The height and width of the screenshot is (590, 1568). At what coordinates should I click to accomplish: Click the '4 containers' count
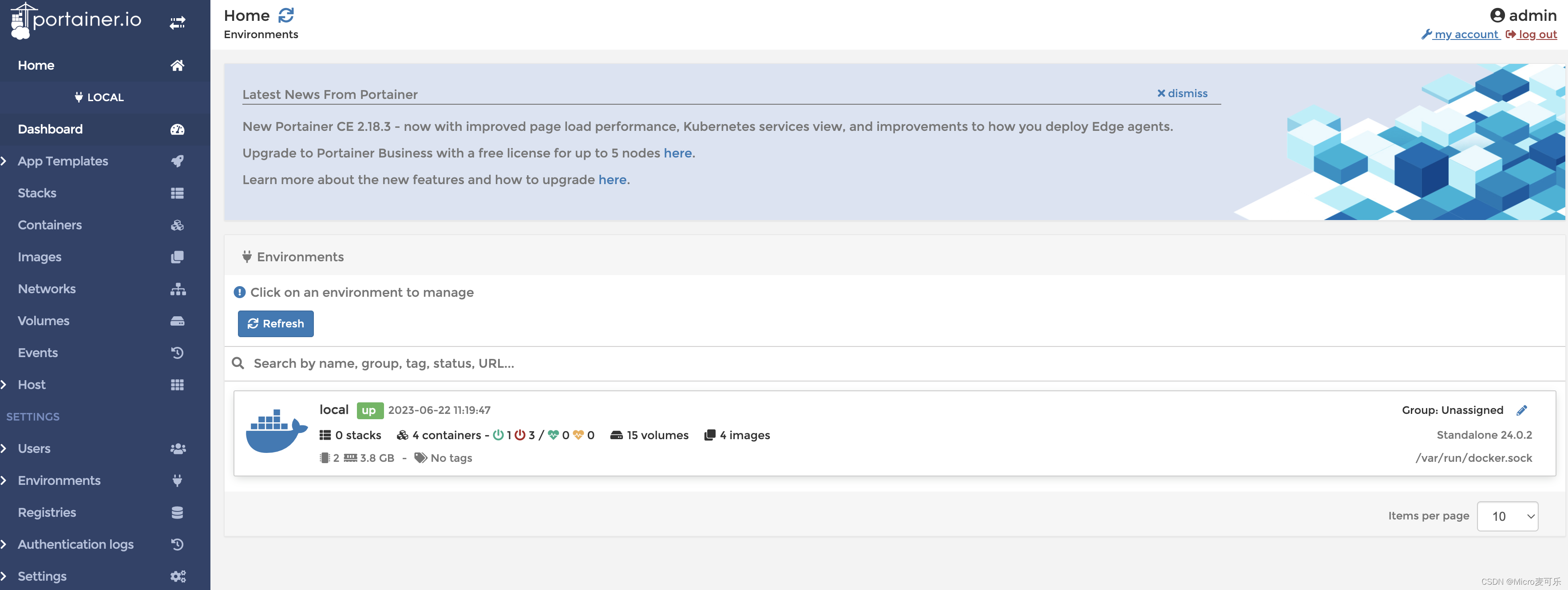439,435
